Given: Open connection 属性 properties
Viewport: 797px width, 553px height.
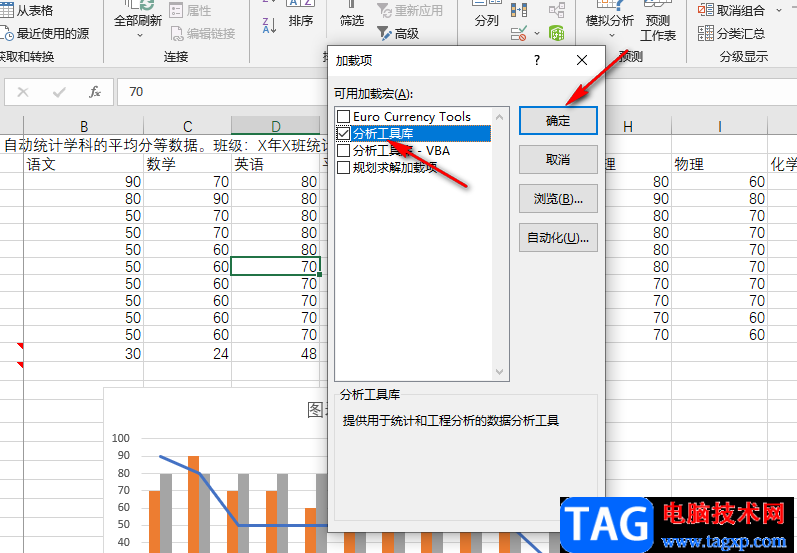Looking at the screenshot, I should pos(190,10).
